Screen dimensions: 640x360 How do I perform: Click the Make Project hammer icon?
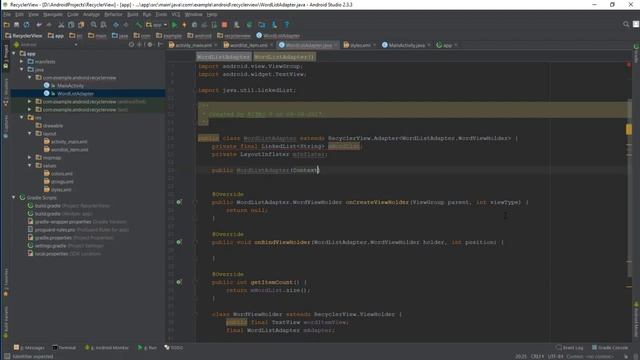coord(138,25)
